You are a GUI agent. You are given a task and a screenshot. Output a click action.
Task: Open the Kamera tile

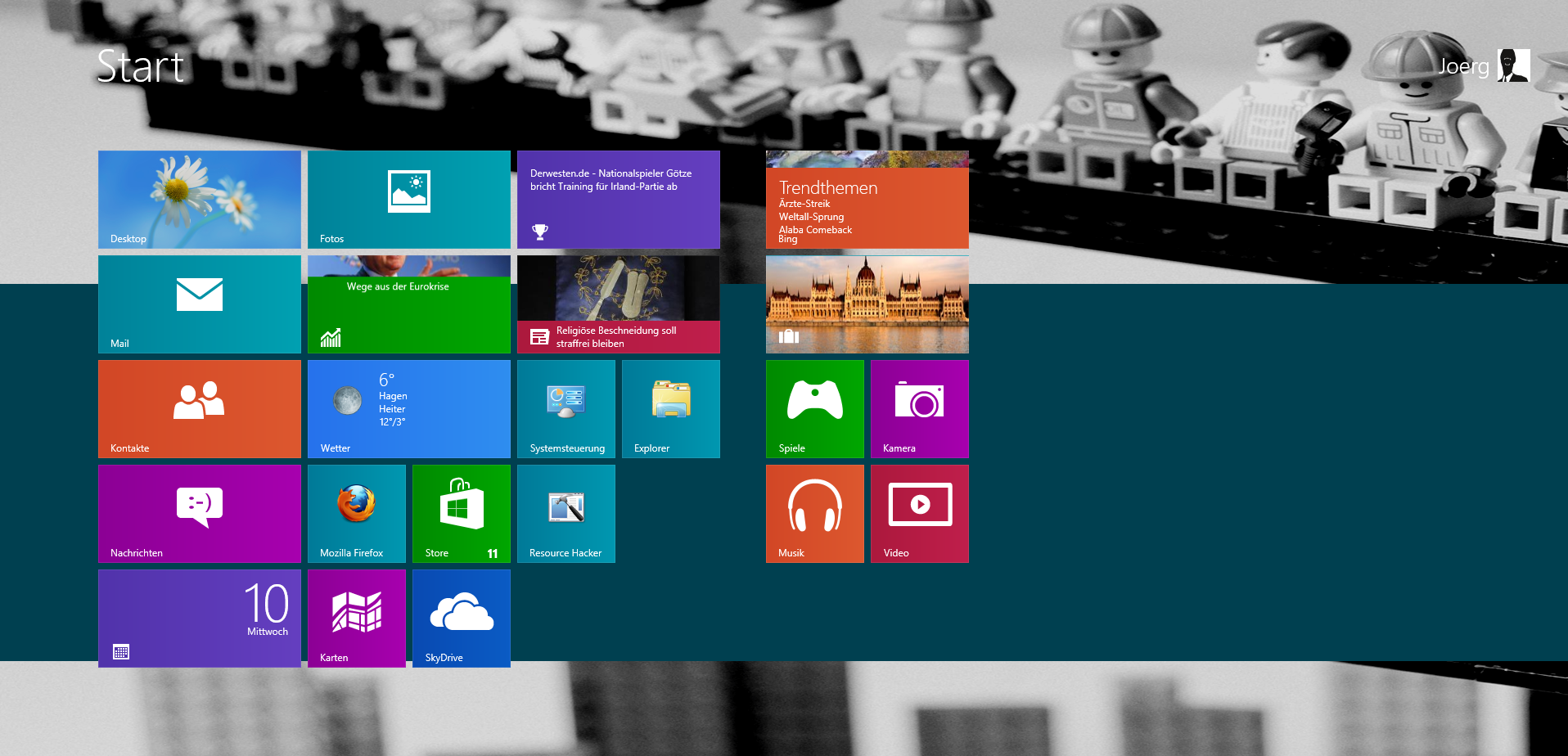(x=920, y=409)
